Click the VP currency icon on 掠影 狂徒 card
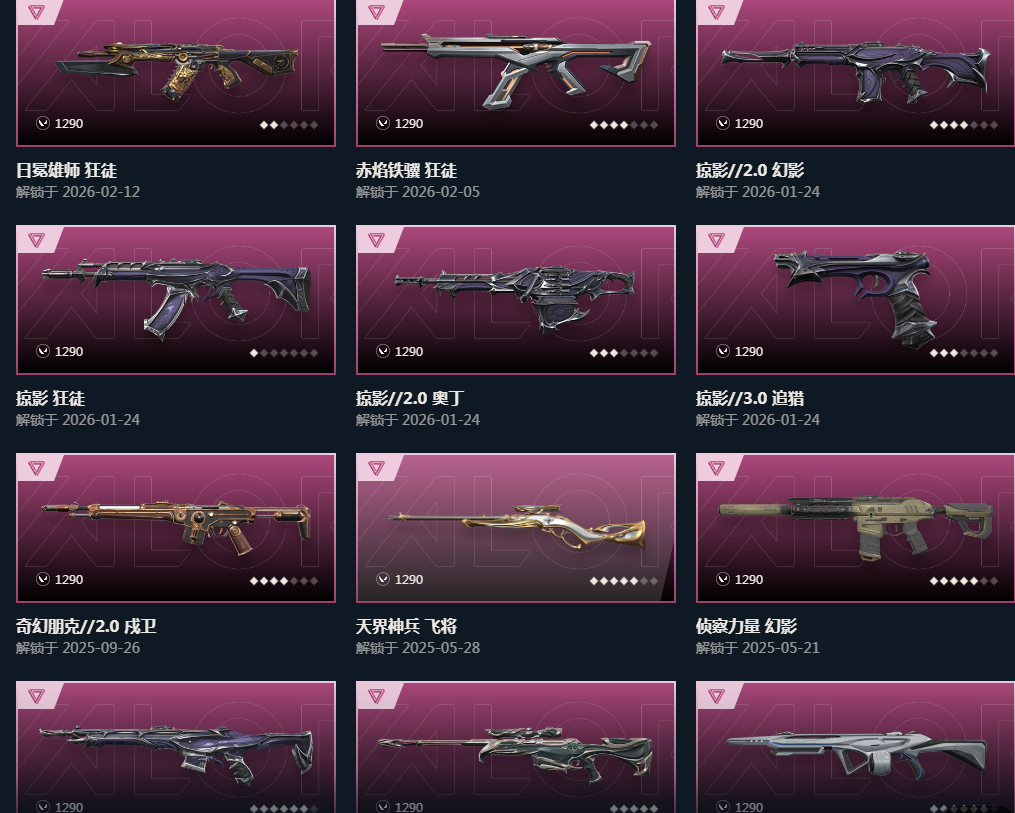Screen dimensions: 1015x813 click(x=43, y=351)
